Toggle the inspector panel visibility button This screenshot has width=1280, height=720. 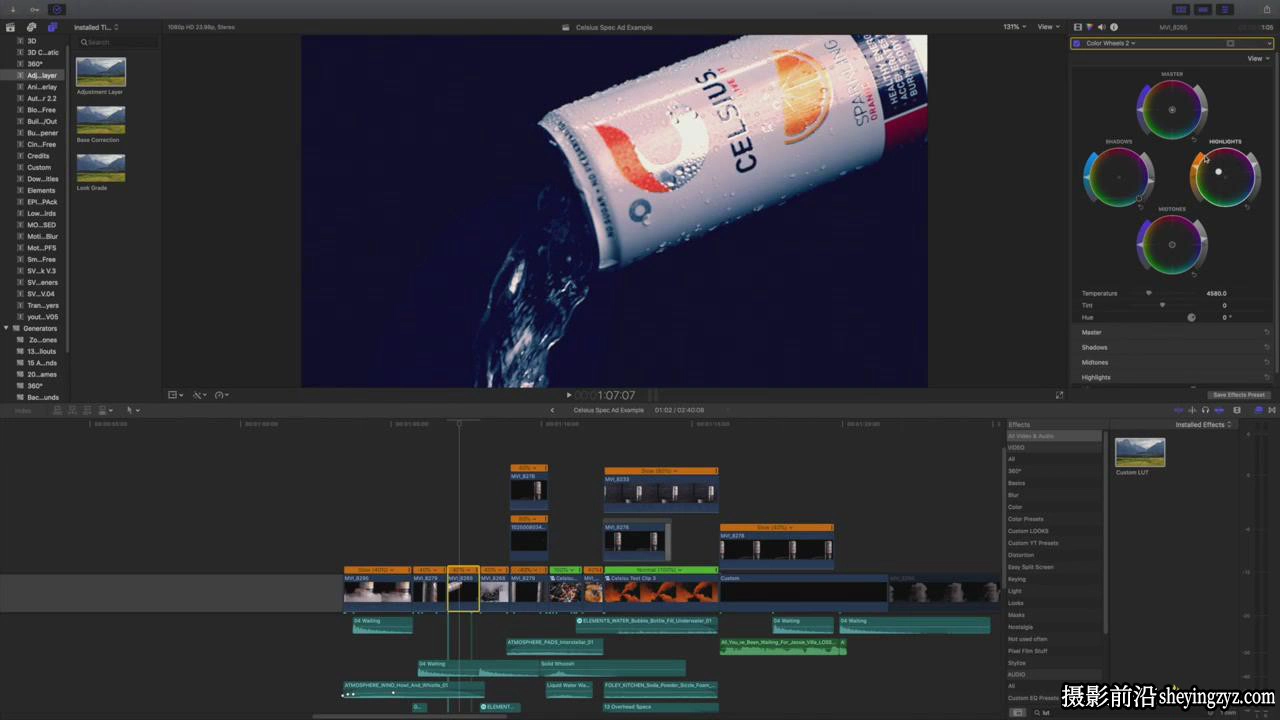(1225, 9)
